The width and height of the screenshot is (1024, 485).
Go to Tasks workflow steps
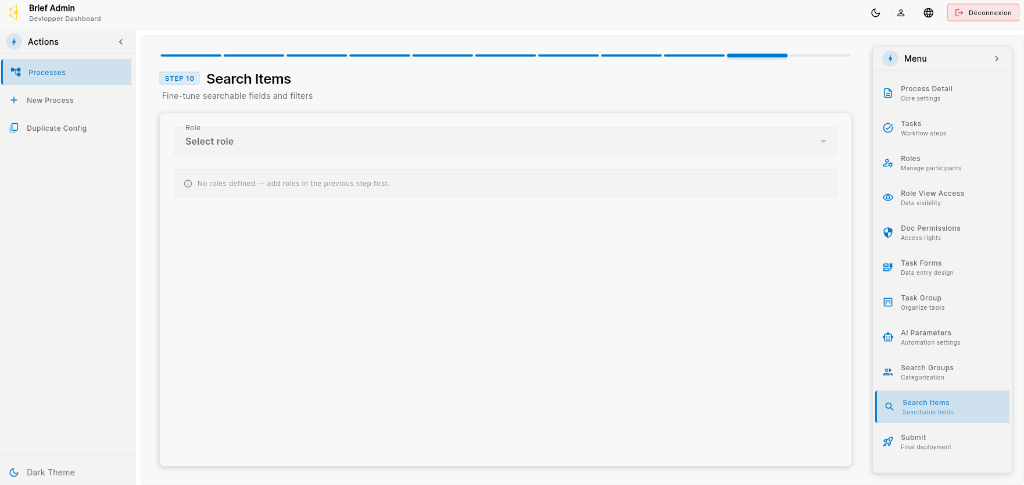click(x=942, y=128)
